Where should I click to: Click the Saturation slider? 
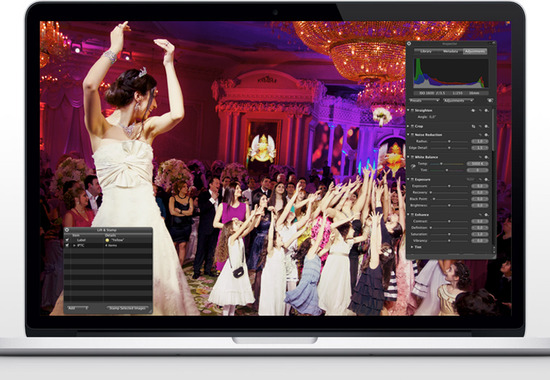coord(450,234)
